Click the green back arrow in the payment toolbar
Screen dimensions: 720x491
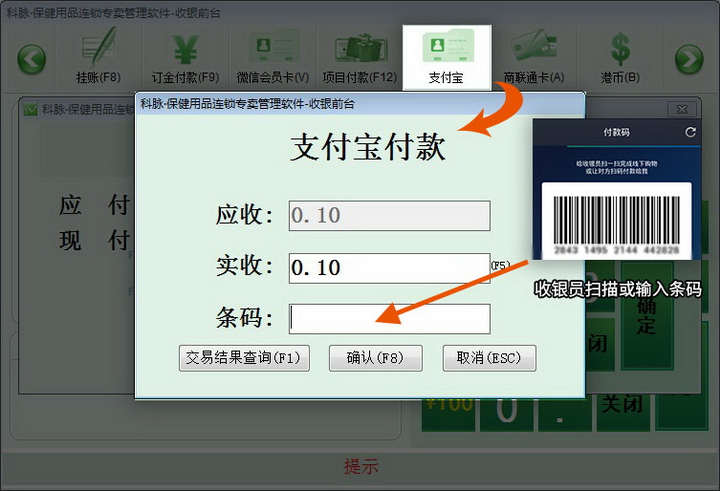[32, 59]
